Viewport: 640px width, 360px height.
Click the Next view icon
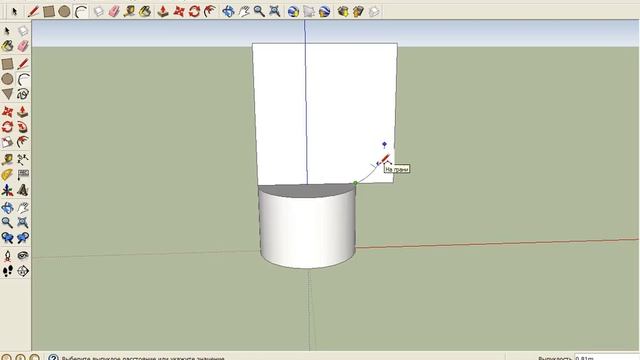click(x=23, y=238)
